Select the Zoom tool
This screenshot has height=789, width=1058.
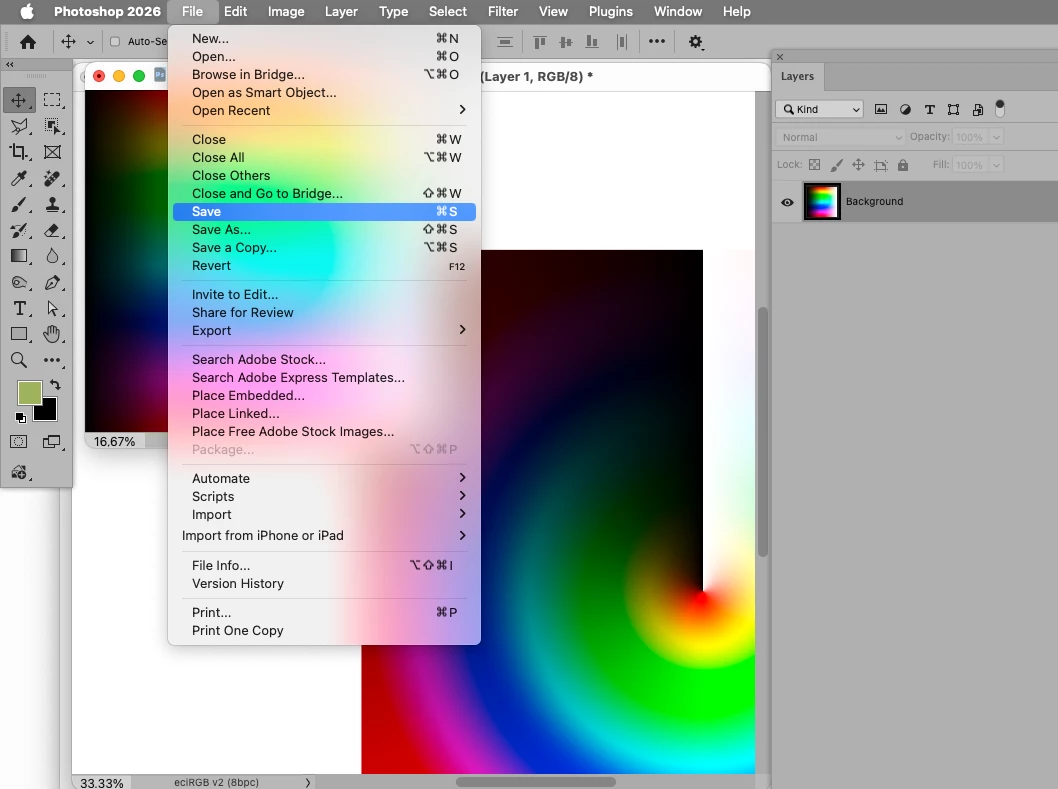19,360
